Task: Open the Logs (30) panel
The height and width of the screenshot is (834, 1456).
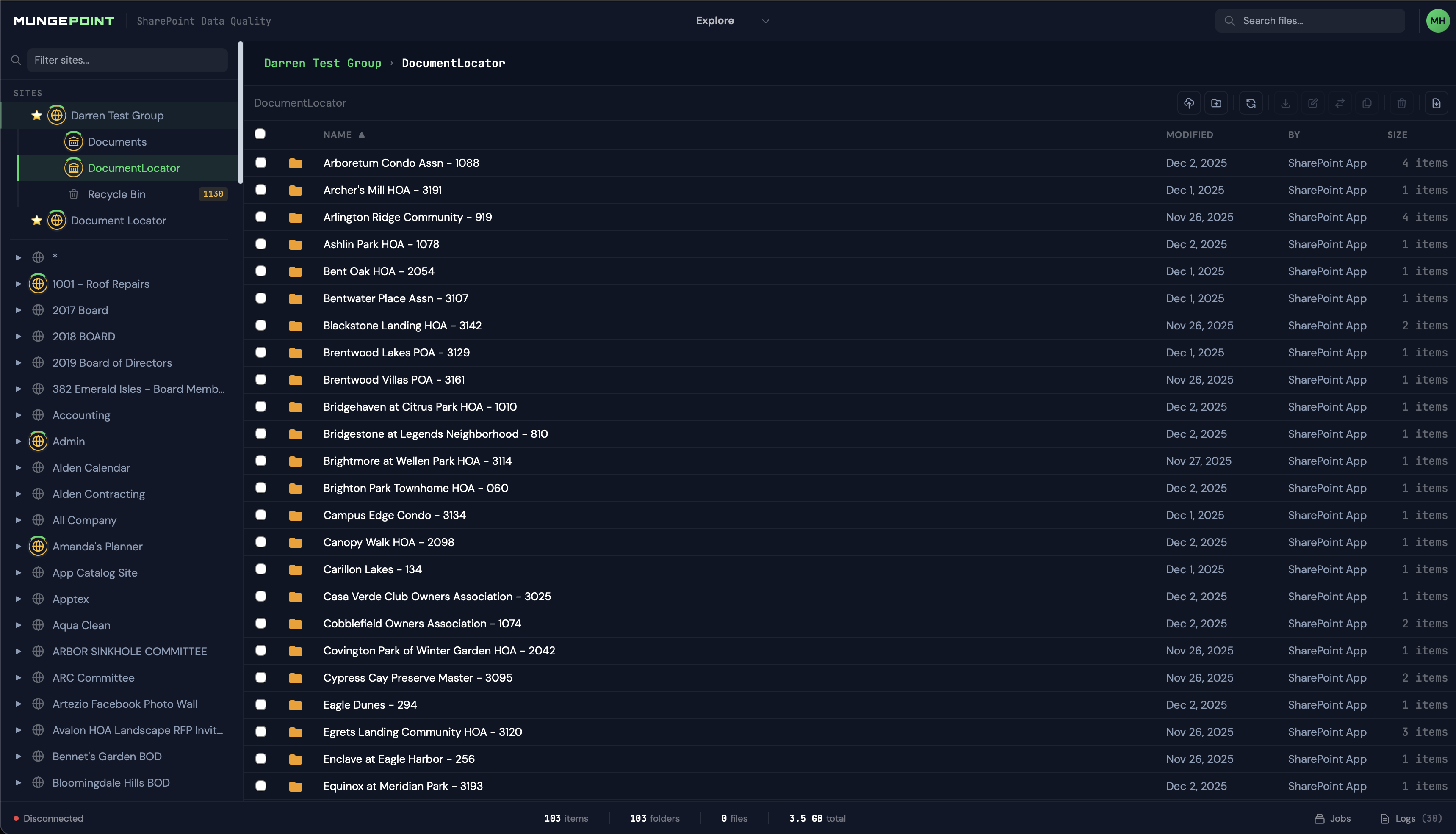Action: 1411,818
